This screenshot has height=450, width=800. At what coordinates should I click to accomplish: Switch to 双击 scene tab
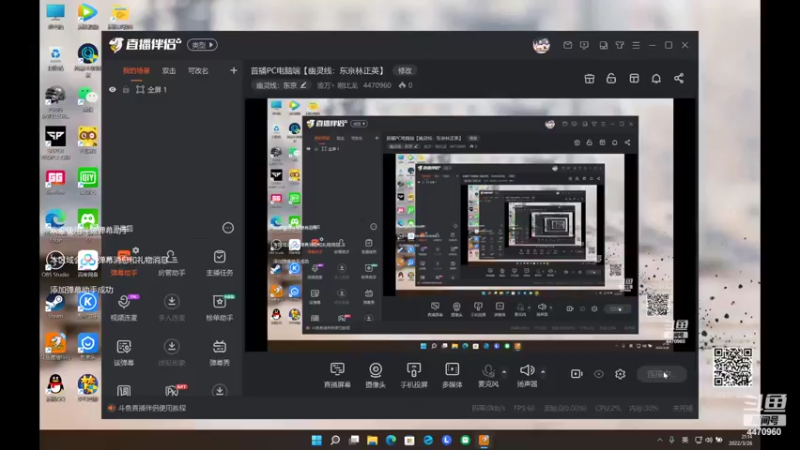pyautogui.click(x=169, y=71)
